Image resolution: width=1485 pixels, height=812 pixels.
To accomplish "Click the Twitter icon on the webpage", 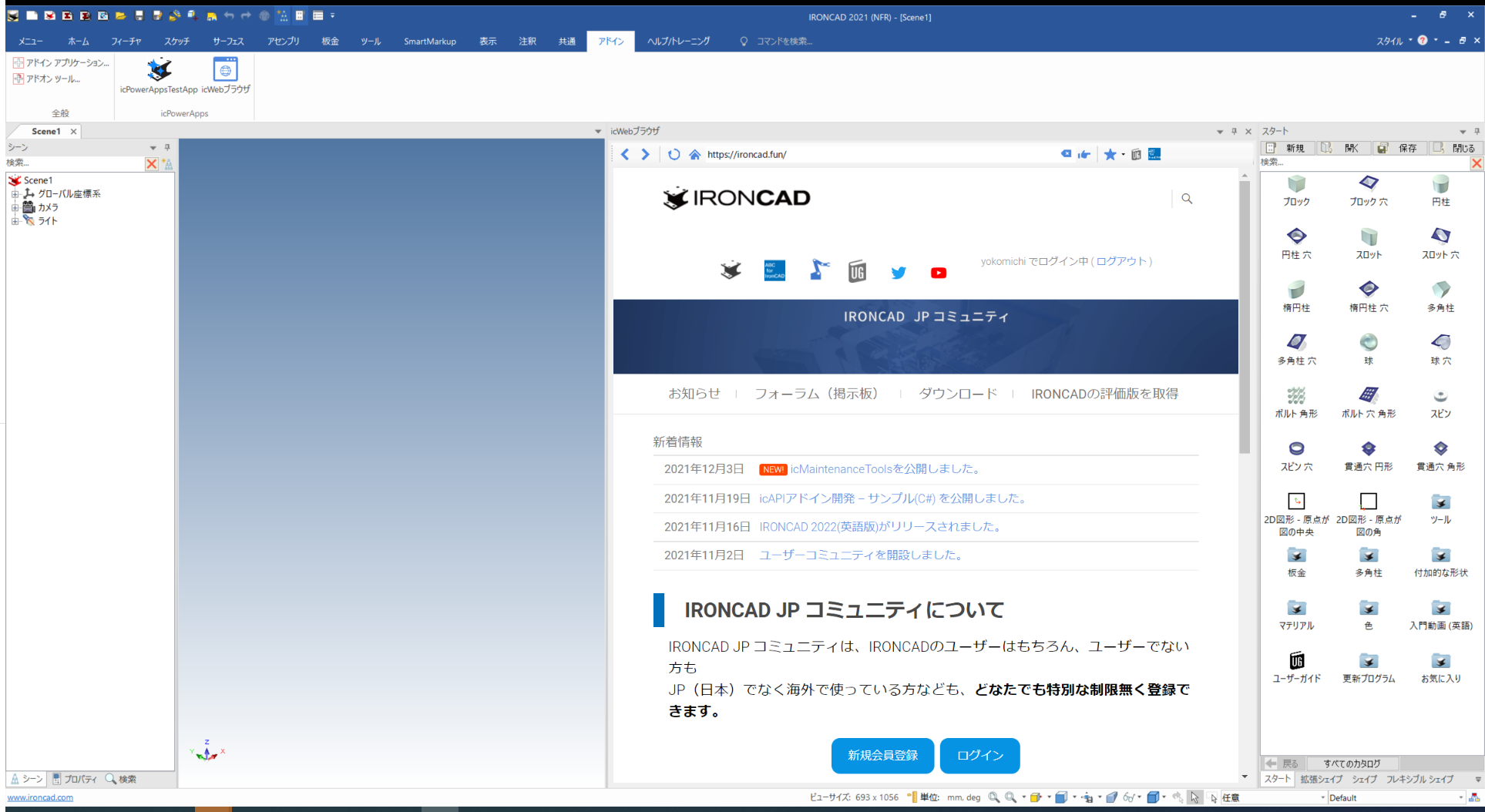I will click(898, 273).
